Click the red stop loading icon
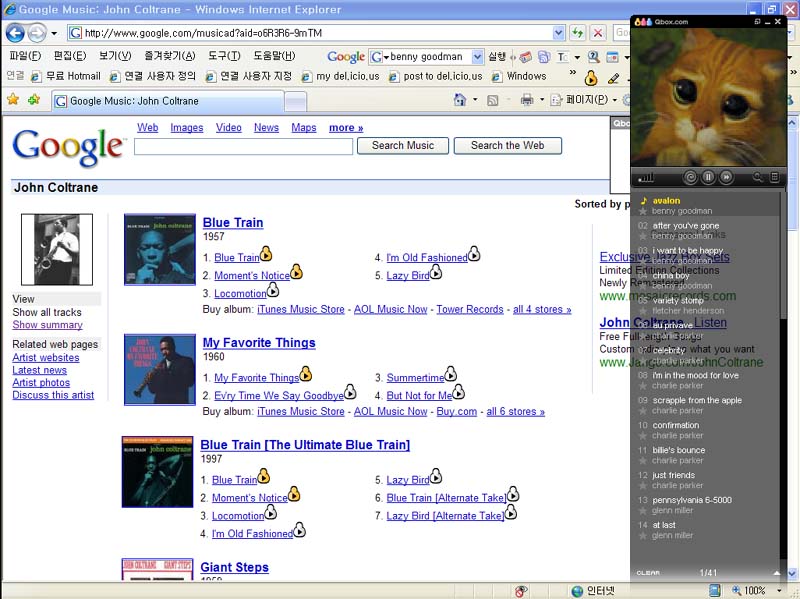Screen dimensions: 800x599 coord(597,33)
